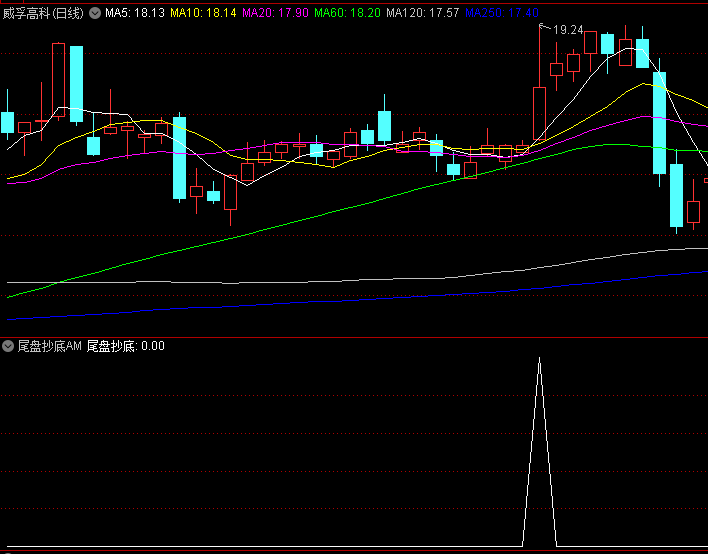Select the MA20: 17.90 label
This screenshot has width=708, height=554.
point(275,13)
